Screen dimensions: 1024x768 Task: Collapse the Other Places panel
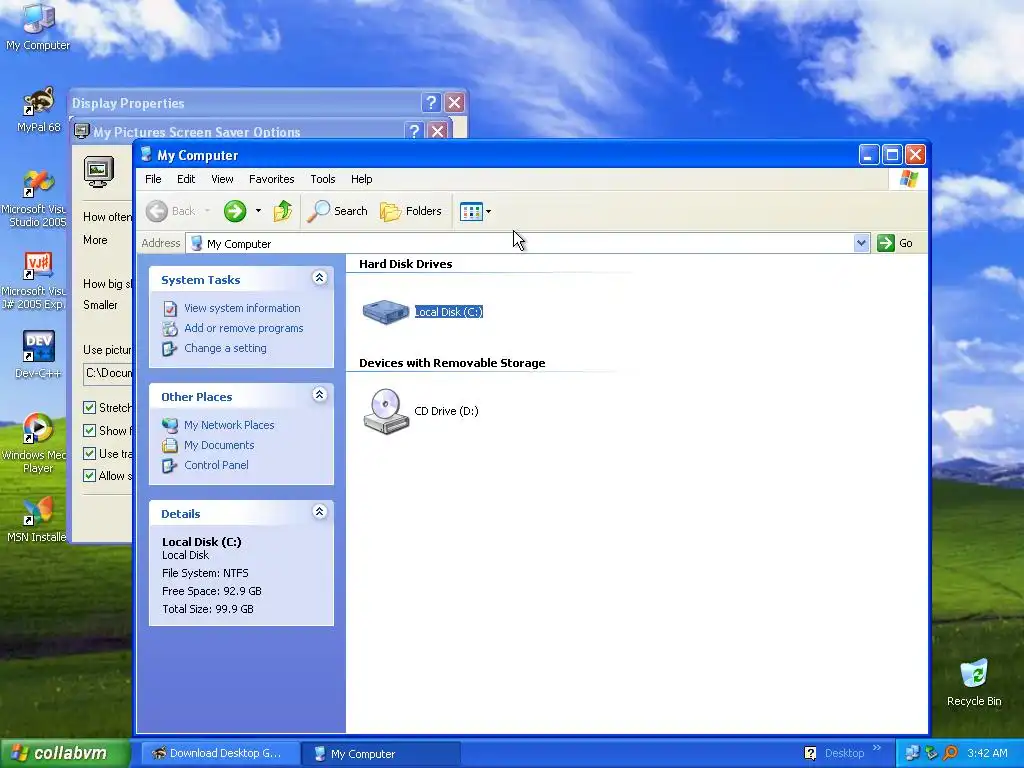[319, 395]
